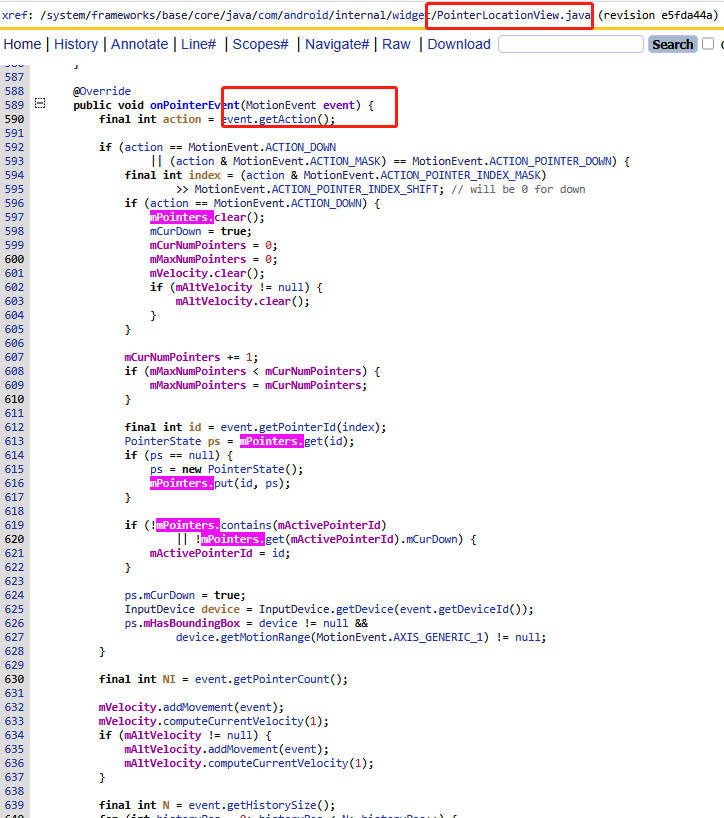Image resolution: width=724 pixels, height=818 pixels.
Task: Click PointerLocationView.java in the path
Action: point(513,15)
